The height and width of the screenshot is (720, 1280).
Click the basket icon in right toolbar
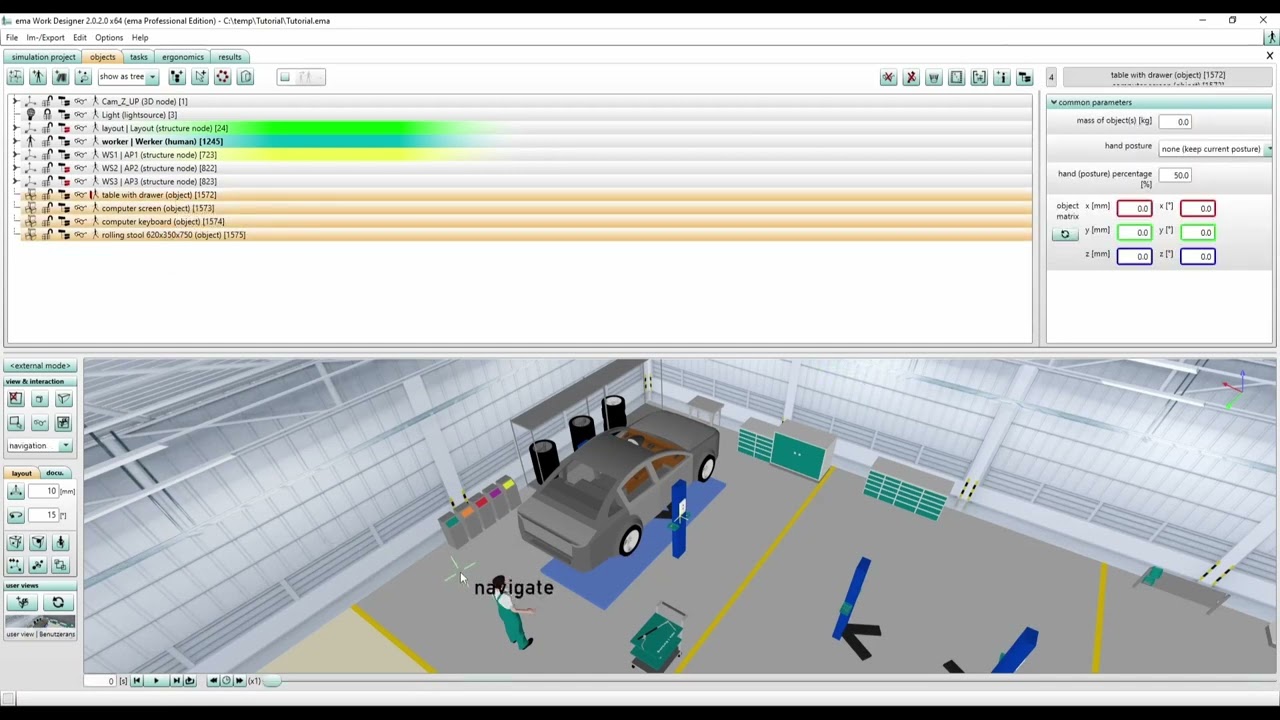click(933, 77)
